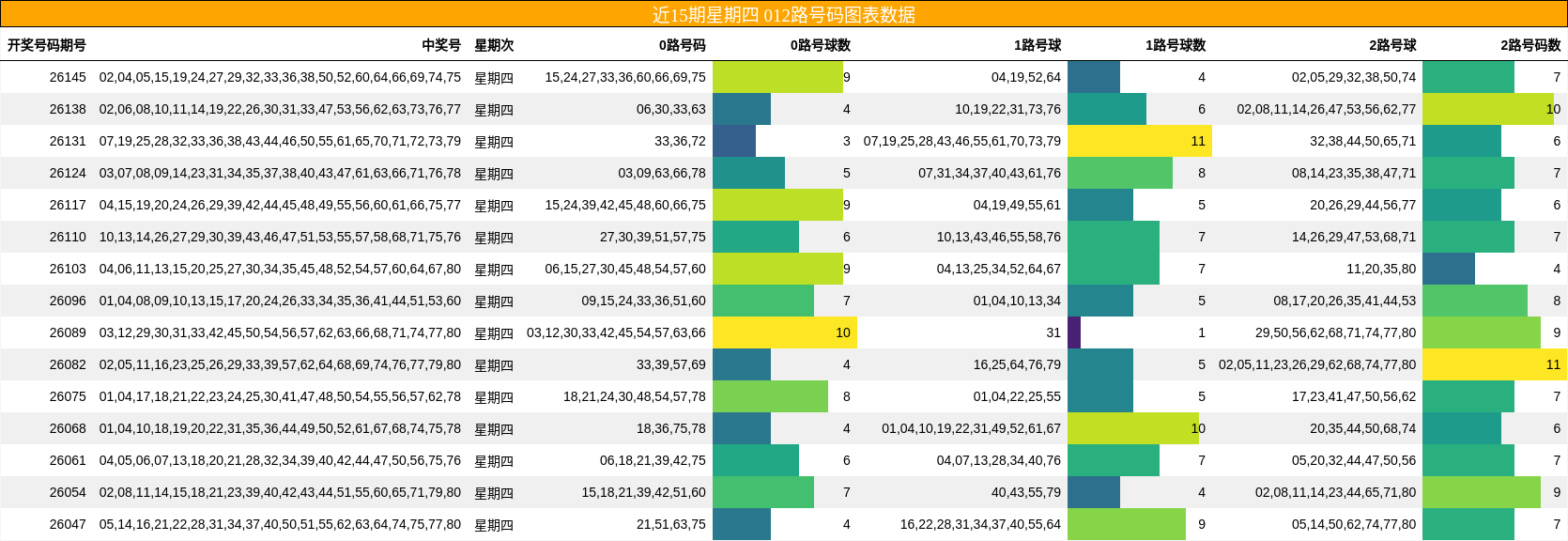
Task: Select issue number 26061
Action: point(68,460)
